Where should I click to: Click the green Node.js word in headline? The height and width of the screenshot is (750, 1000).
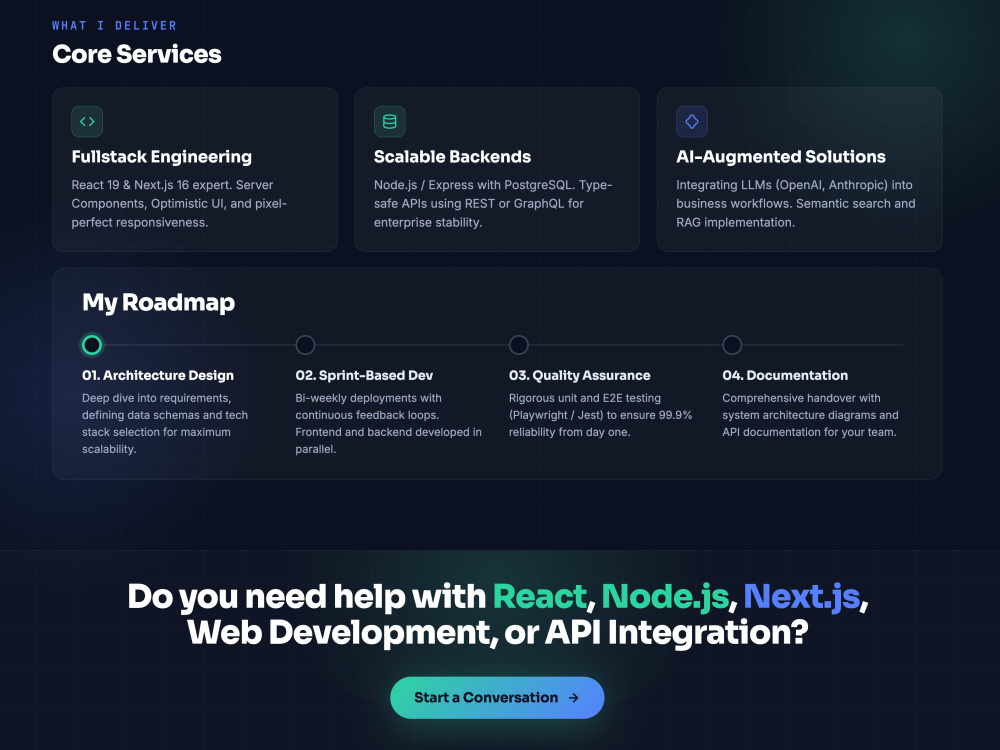[x=665, y=598]
